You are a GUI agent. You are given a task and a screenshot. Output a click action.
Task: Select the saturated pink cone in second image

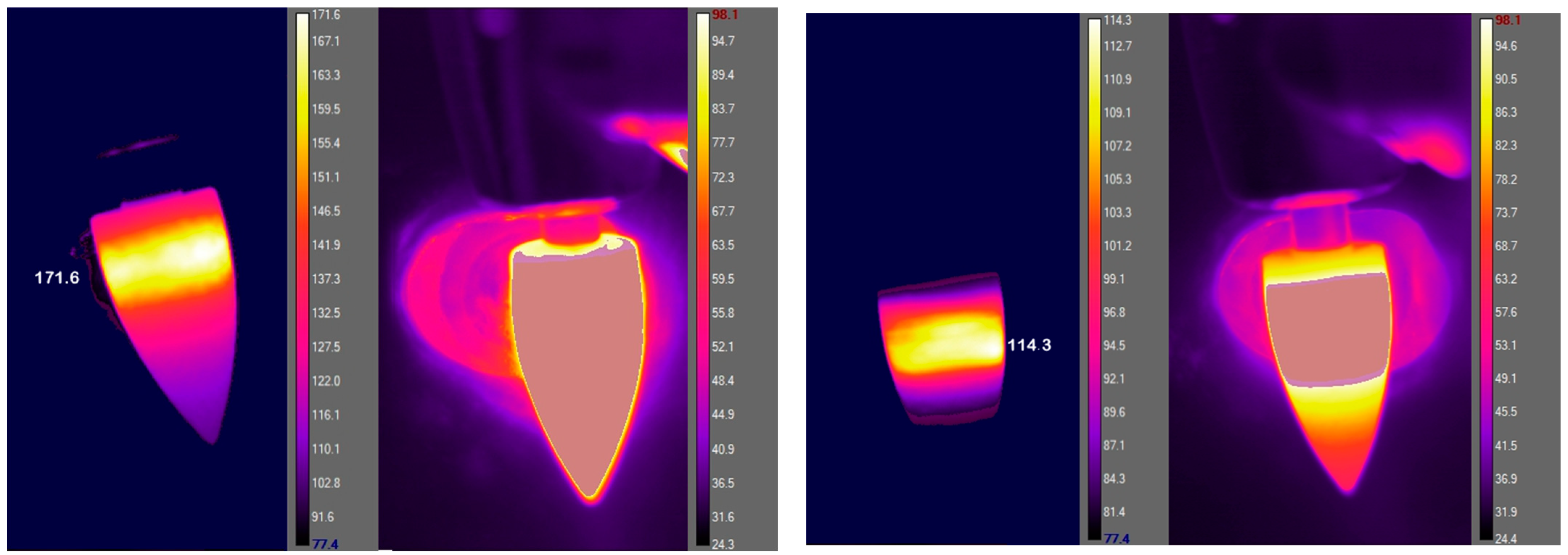point(578,365)
